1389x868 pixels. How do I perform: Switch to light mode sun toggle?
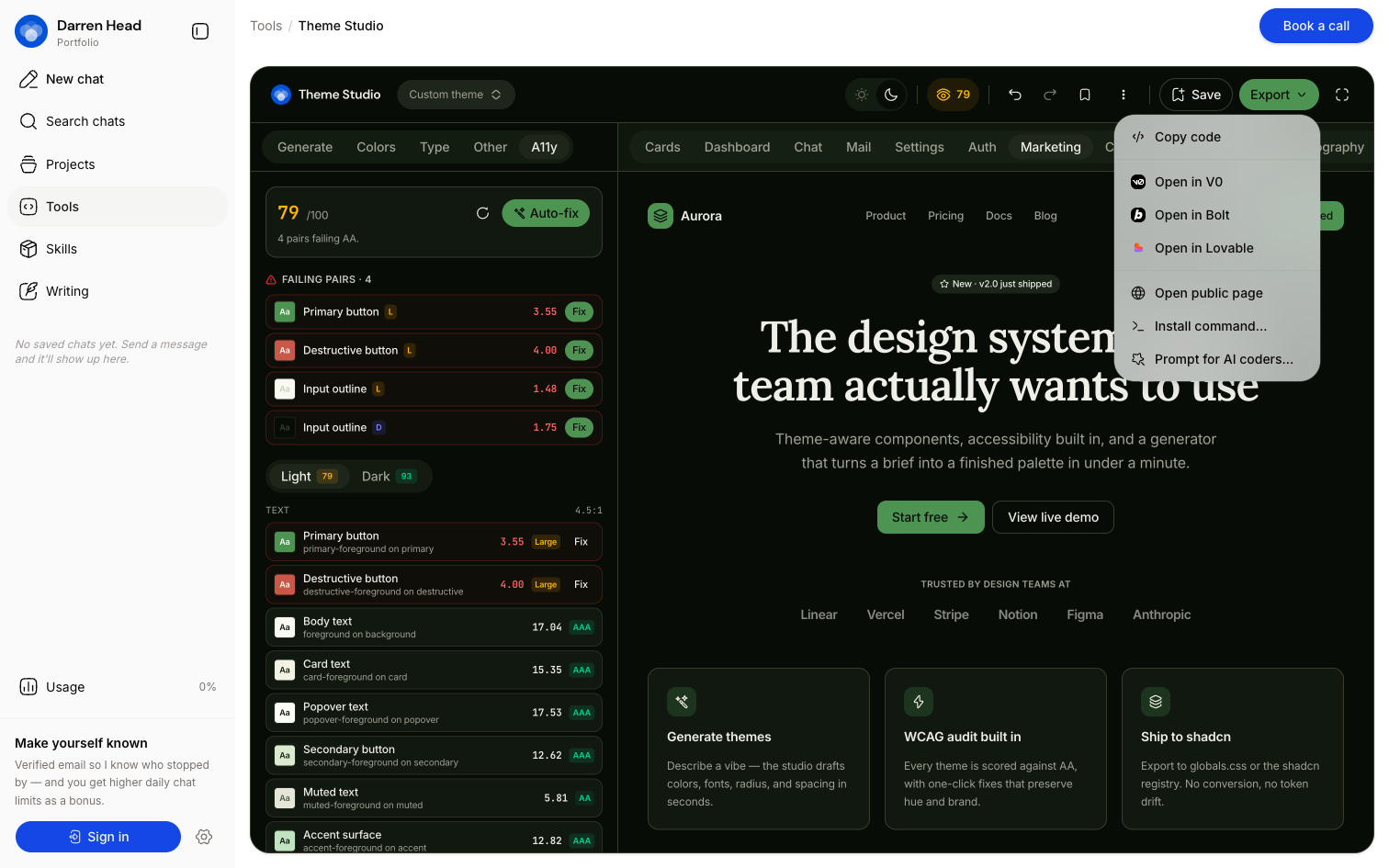862,95
